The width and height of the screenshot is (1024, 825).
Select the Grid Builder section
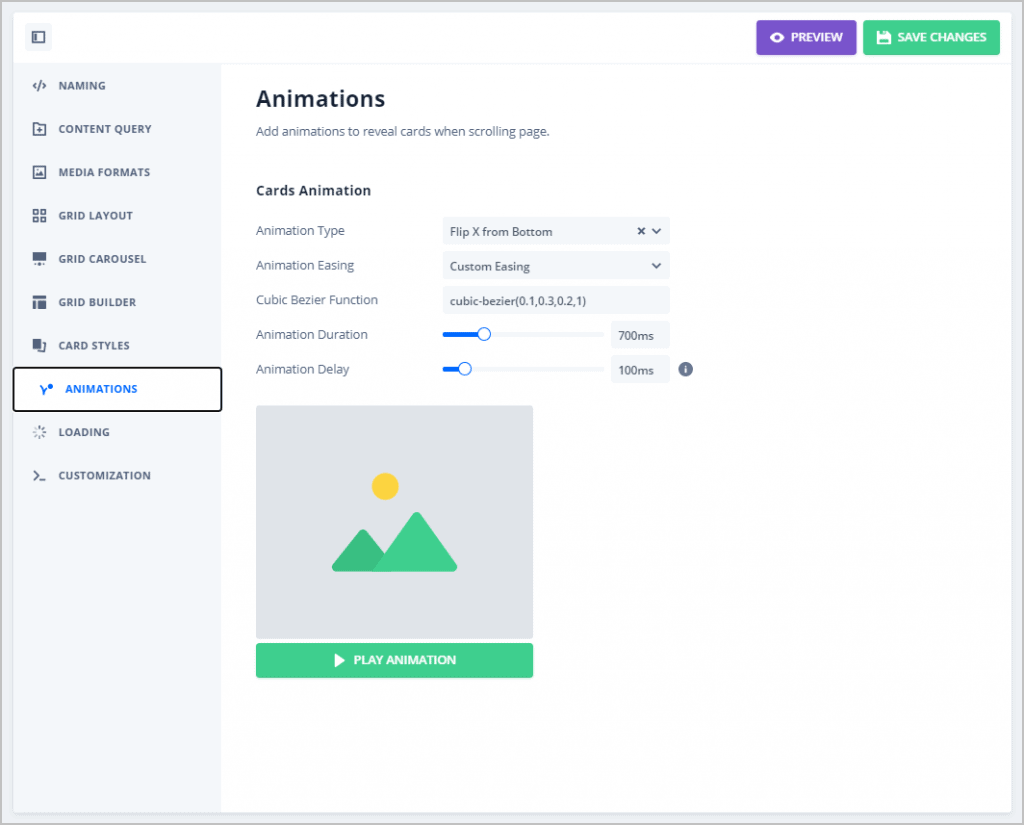[38, 302]
